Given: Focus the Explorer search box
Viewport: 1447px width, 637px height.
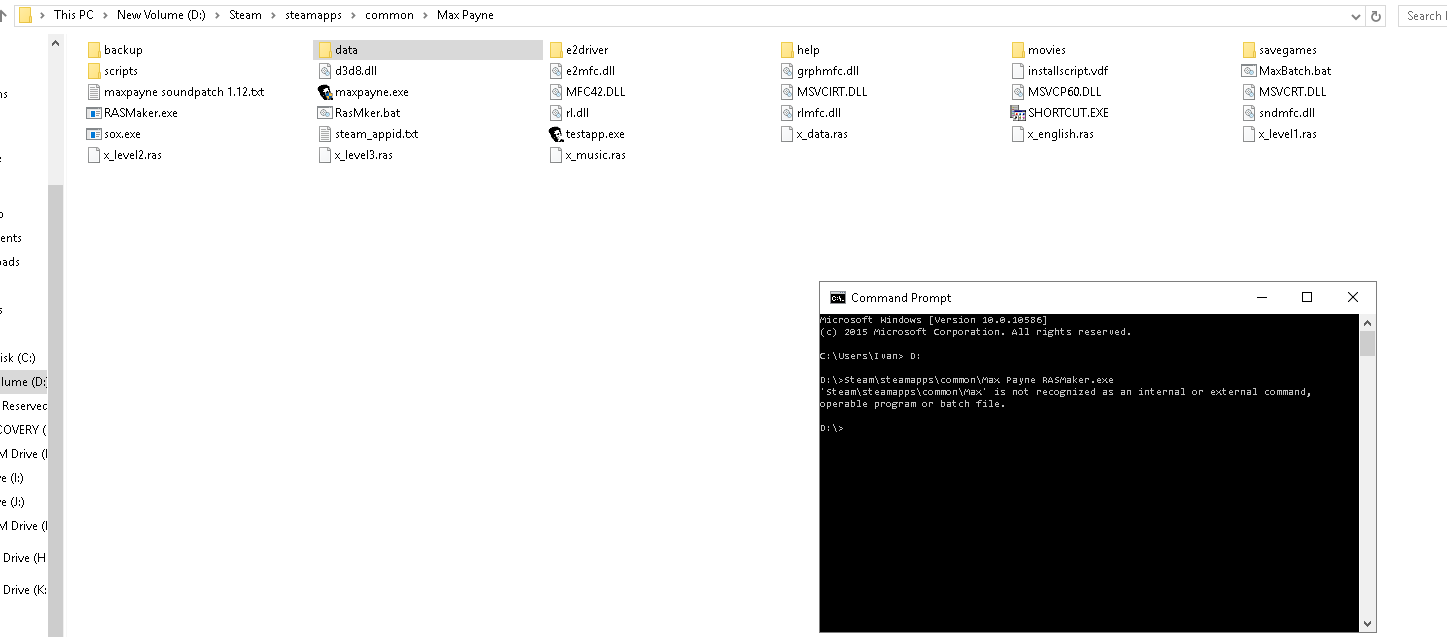Looking at the screenshot, I should (1421, 16).
